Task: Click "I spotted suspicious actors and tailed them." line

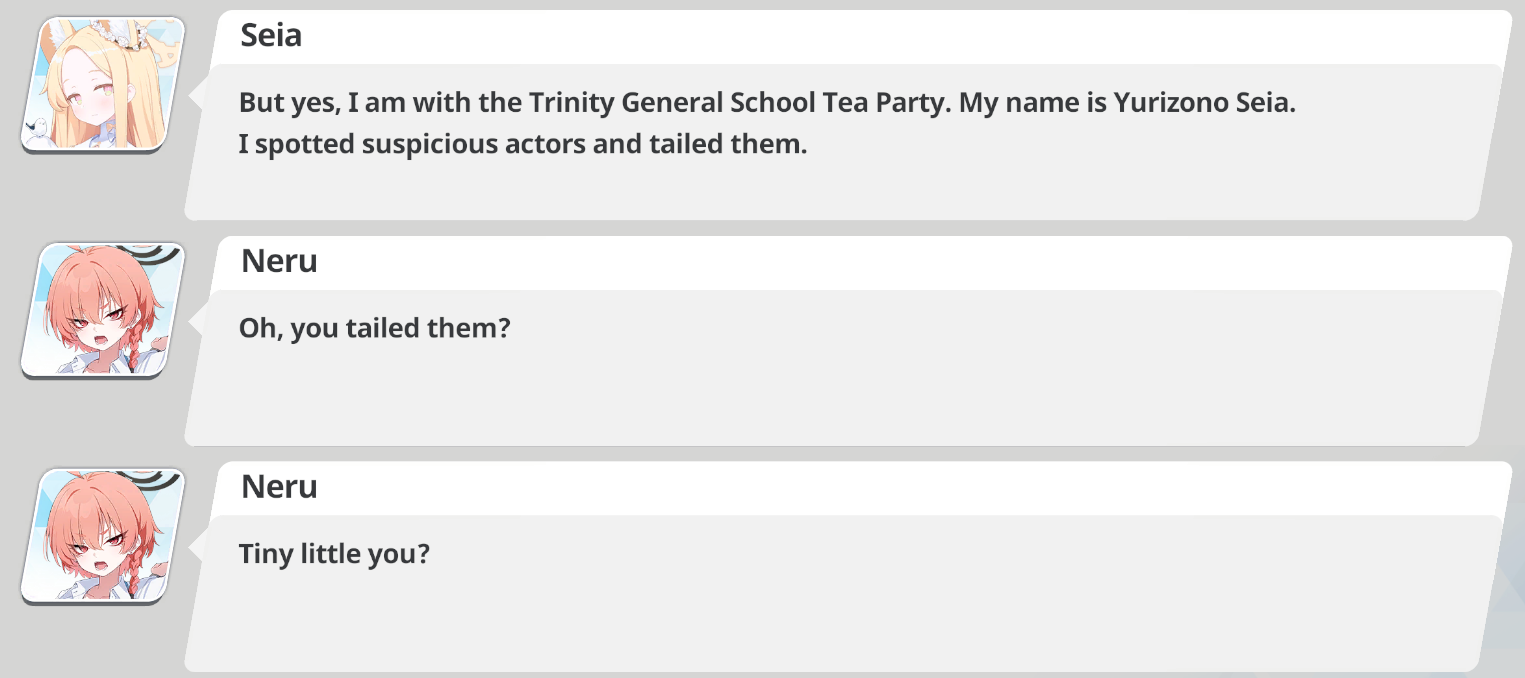Action: click(x=522, y=144)
